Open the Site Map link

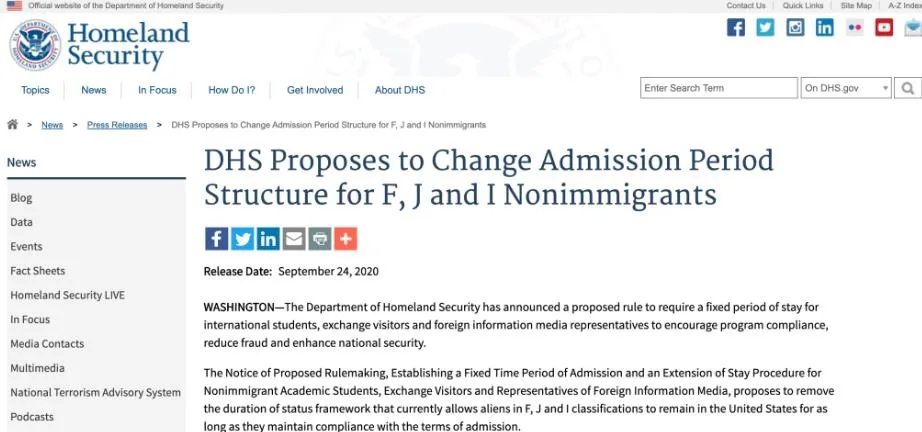pyautogui.click(x=856, y=6)
